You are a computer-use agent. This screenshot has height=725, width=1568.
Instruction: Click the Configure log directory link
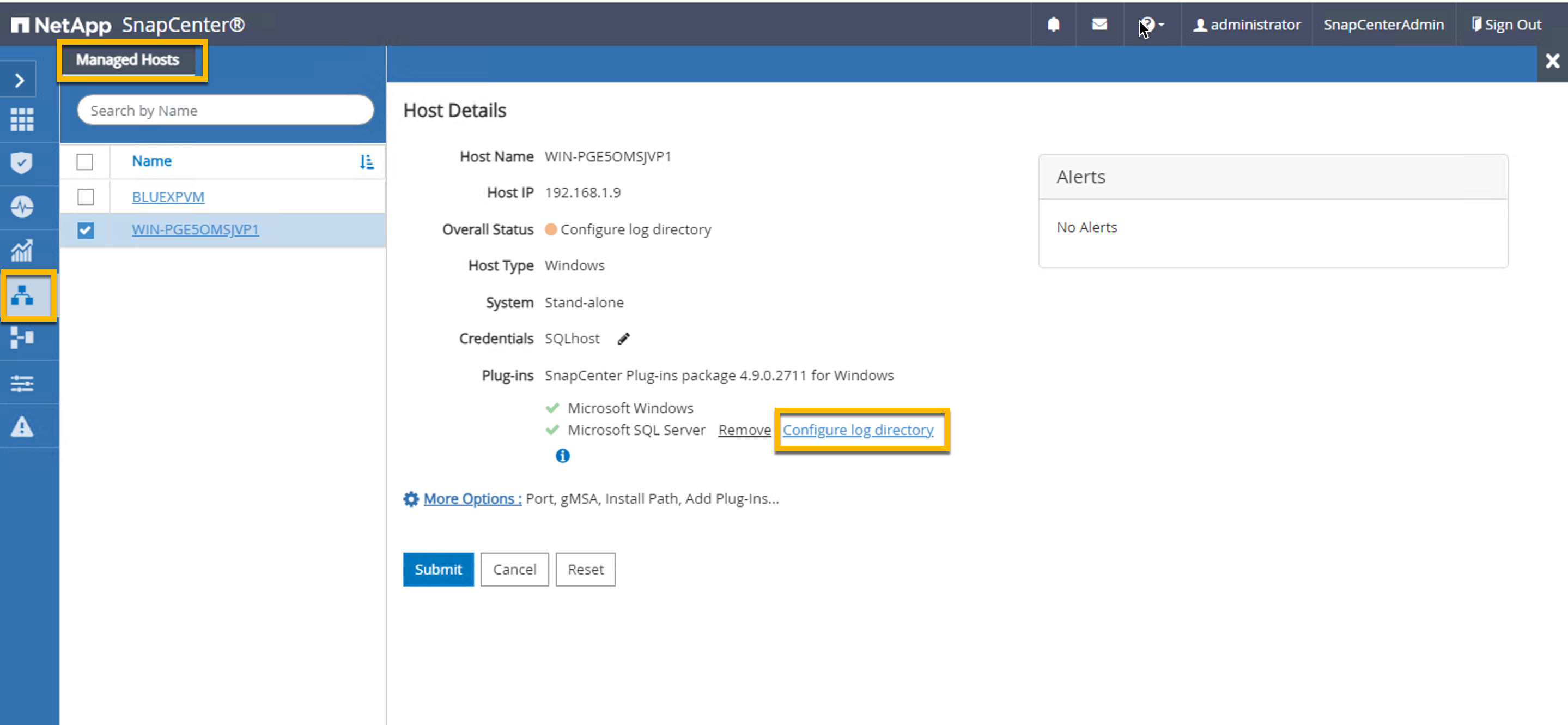click(857, 430)
